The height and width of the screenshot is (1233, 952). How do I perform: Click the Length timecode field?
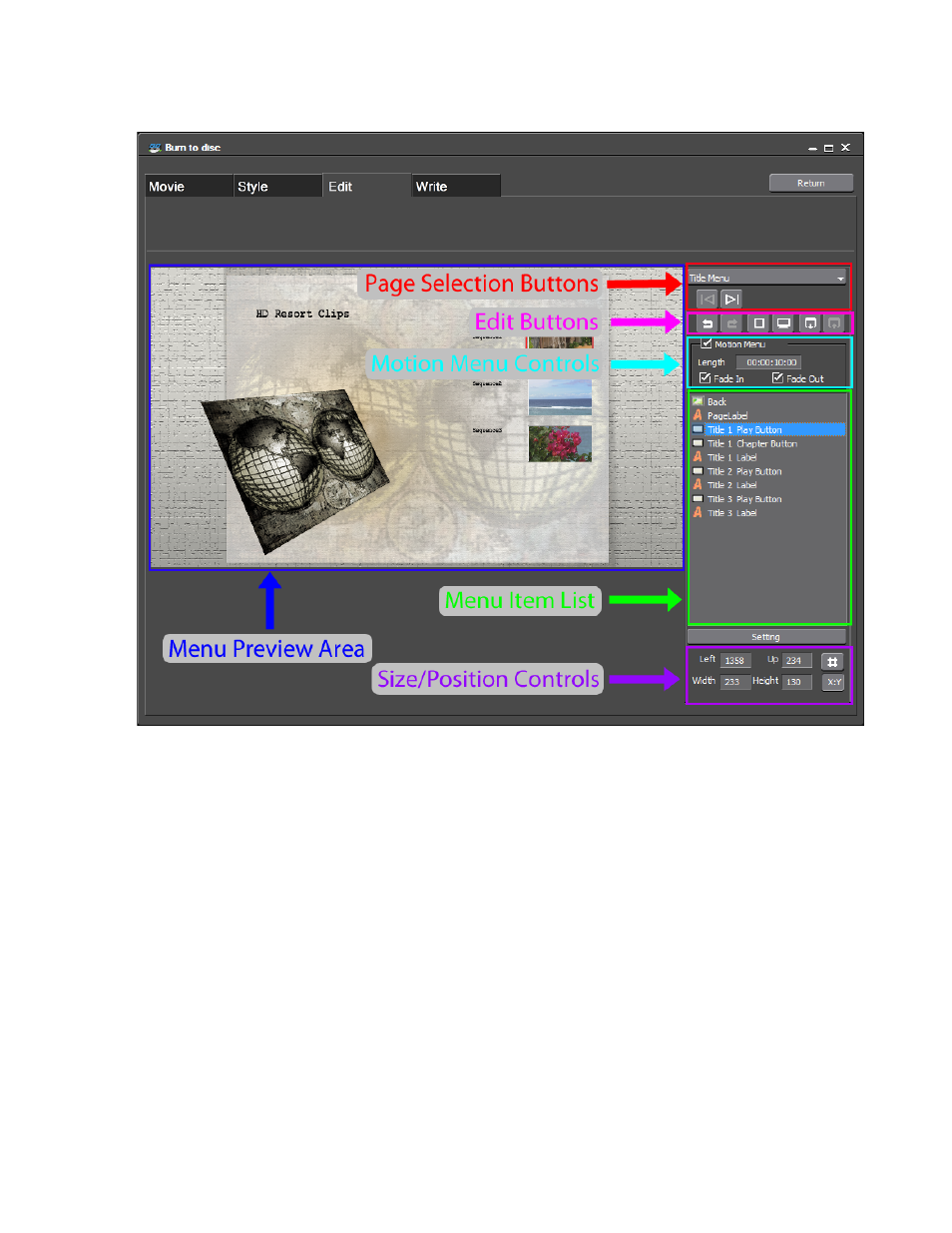pyautogui.click(x=770, y=362)
